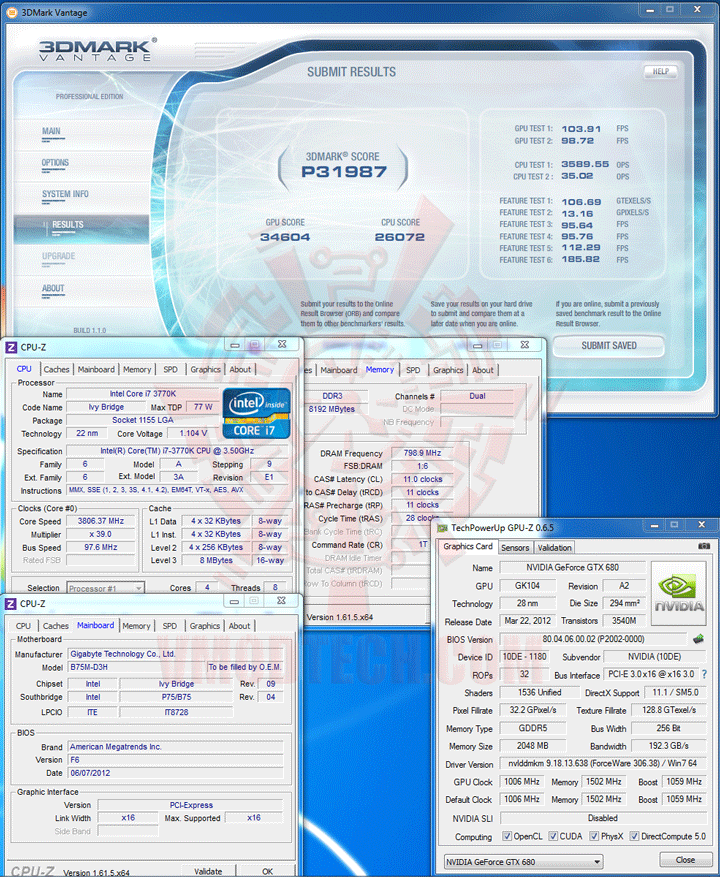Click the 3DMark Vantage title bar icon

pyautogui.click(x=11, y=12)
